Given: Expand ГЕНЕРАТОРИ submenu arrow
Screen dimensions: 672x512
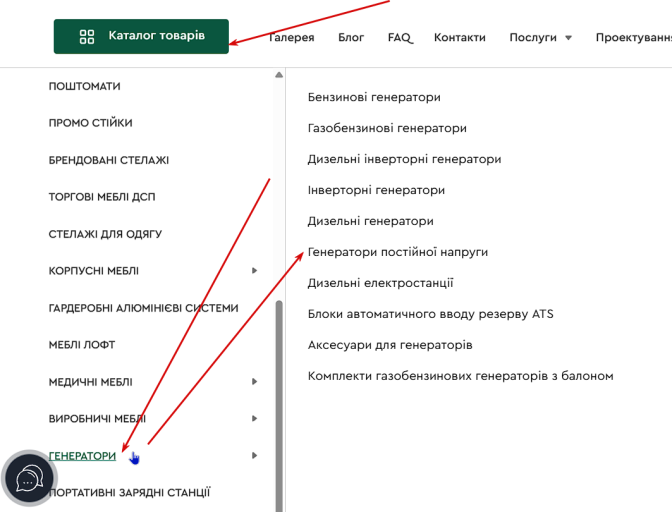Looking at the screenshot, I should point(254,455).
